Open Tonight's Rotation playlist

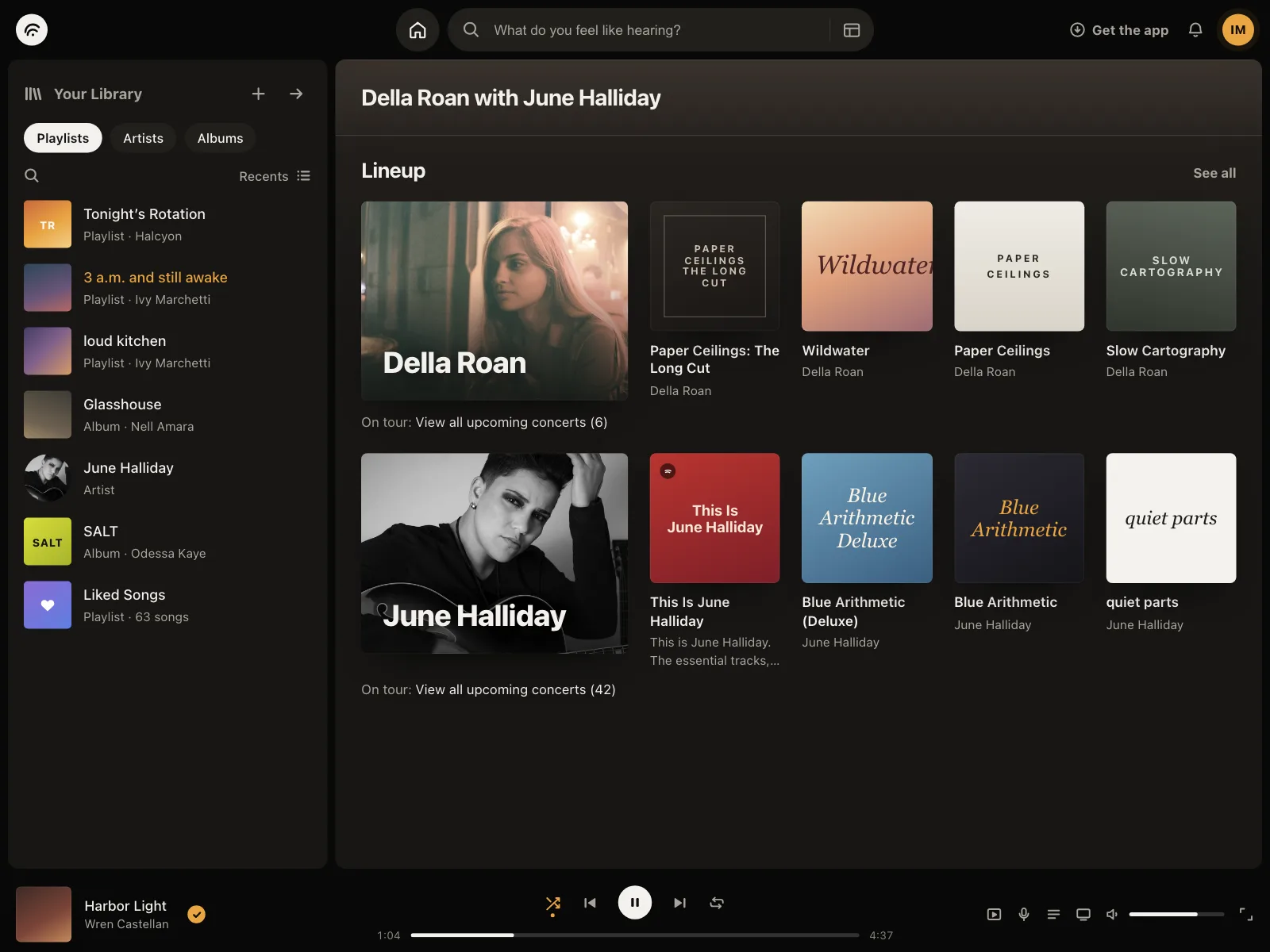click(x=167, y=225)
